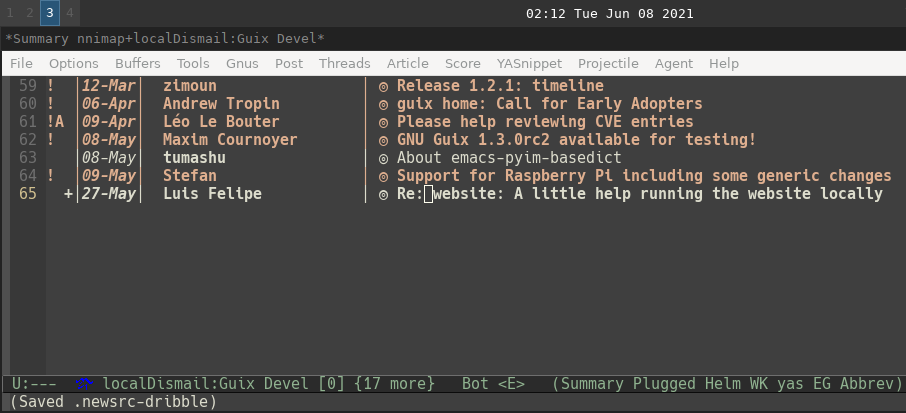This screenshot has height=413, width=906.
Task: Open article Release 1.2.1: timeline
Action: tap(500, 86)
